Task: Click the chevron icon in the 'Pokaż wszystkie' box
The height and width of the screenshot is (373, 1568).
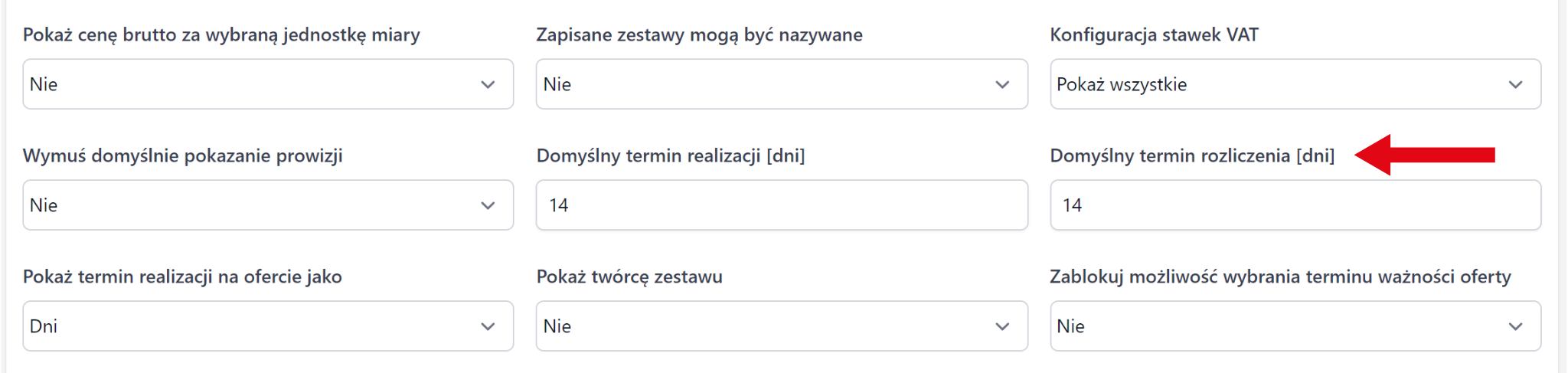Action: pos(1515,85)
